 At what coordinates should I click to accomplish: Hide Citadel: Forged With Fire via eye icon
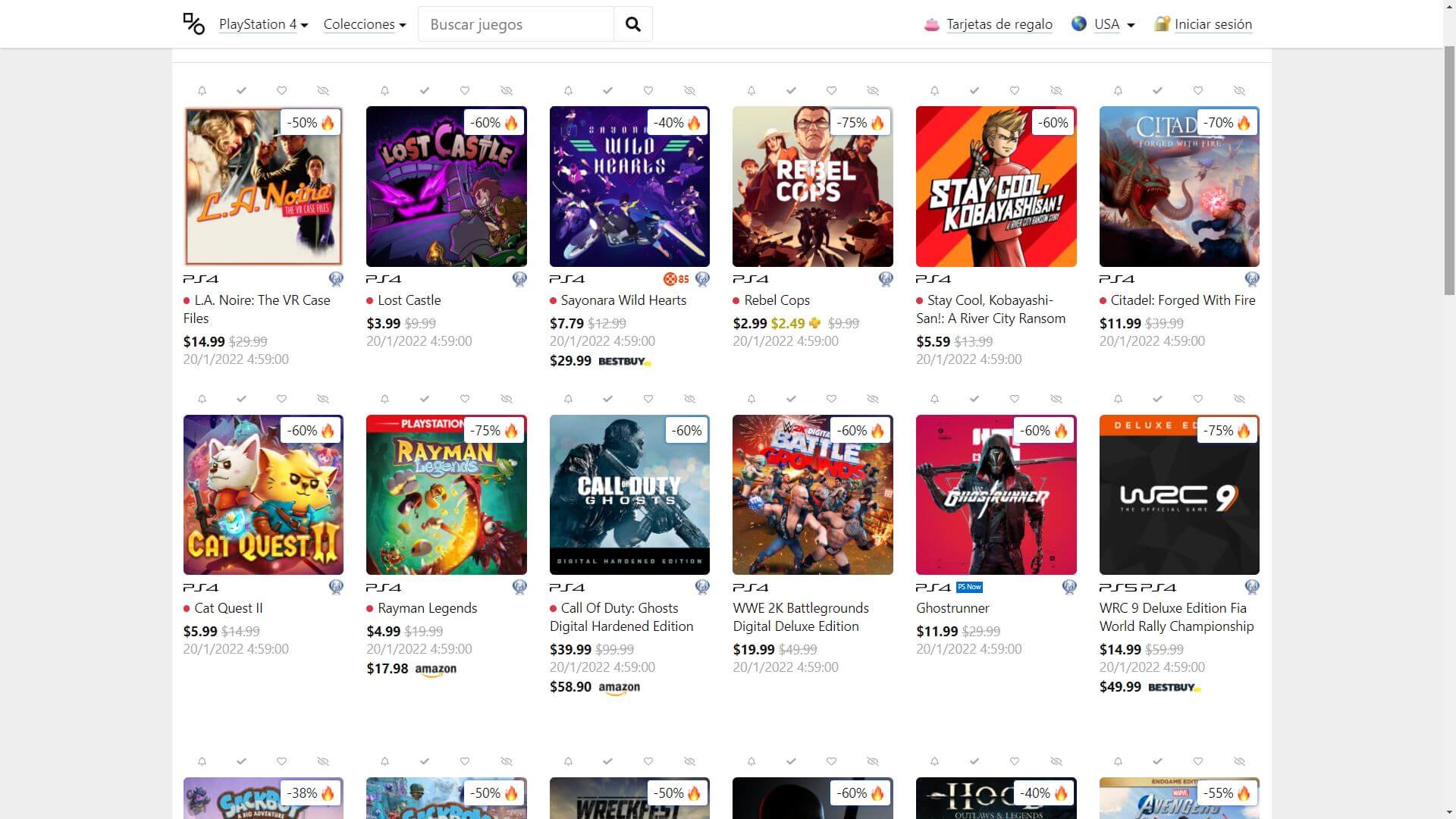click(x=1238, y=91)
